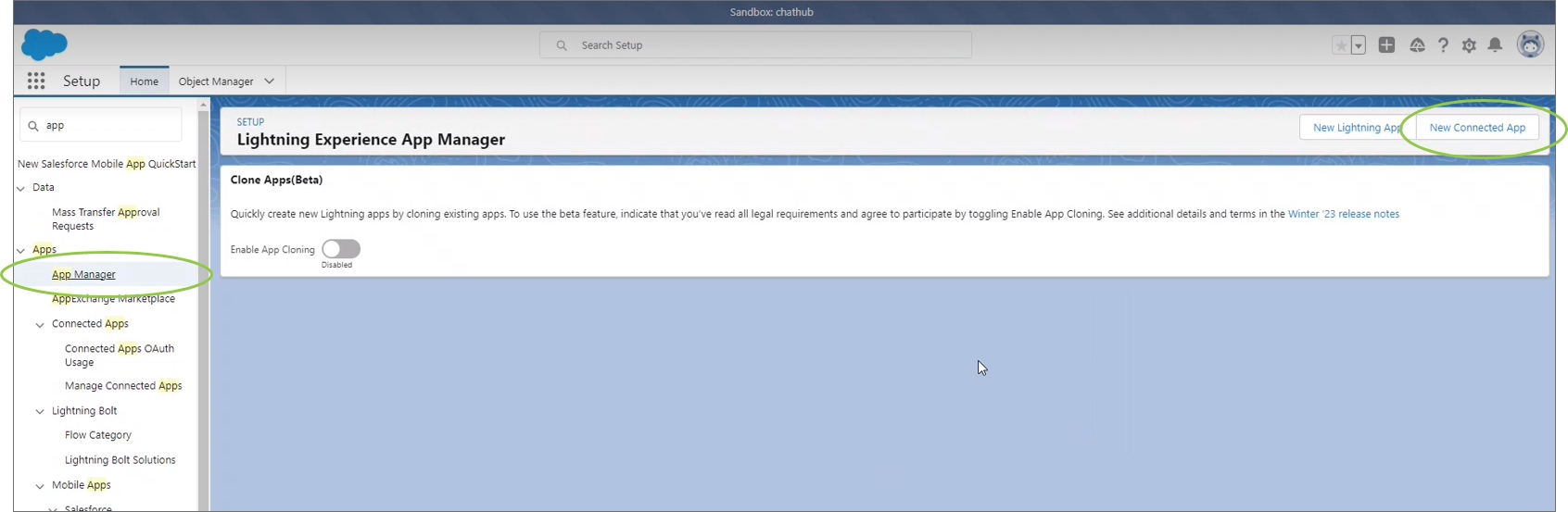
Task: Click the Search Setup field
Action: click(755, 45)
